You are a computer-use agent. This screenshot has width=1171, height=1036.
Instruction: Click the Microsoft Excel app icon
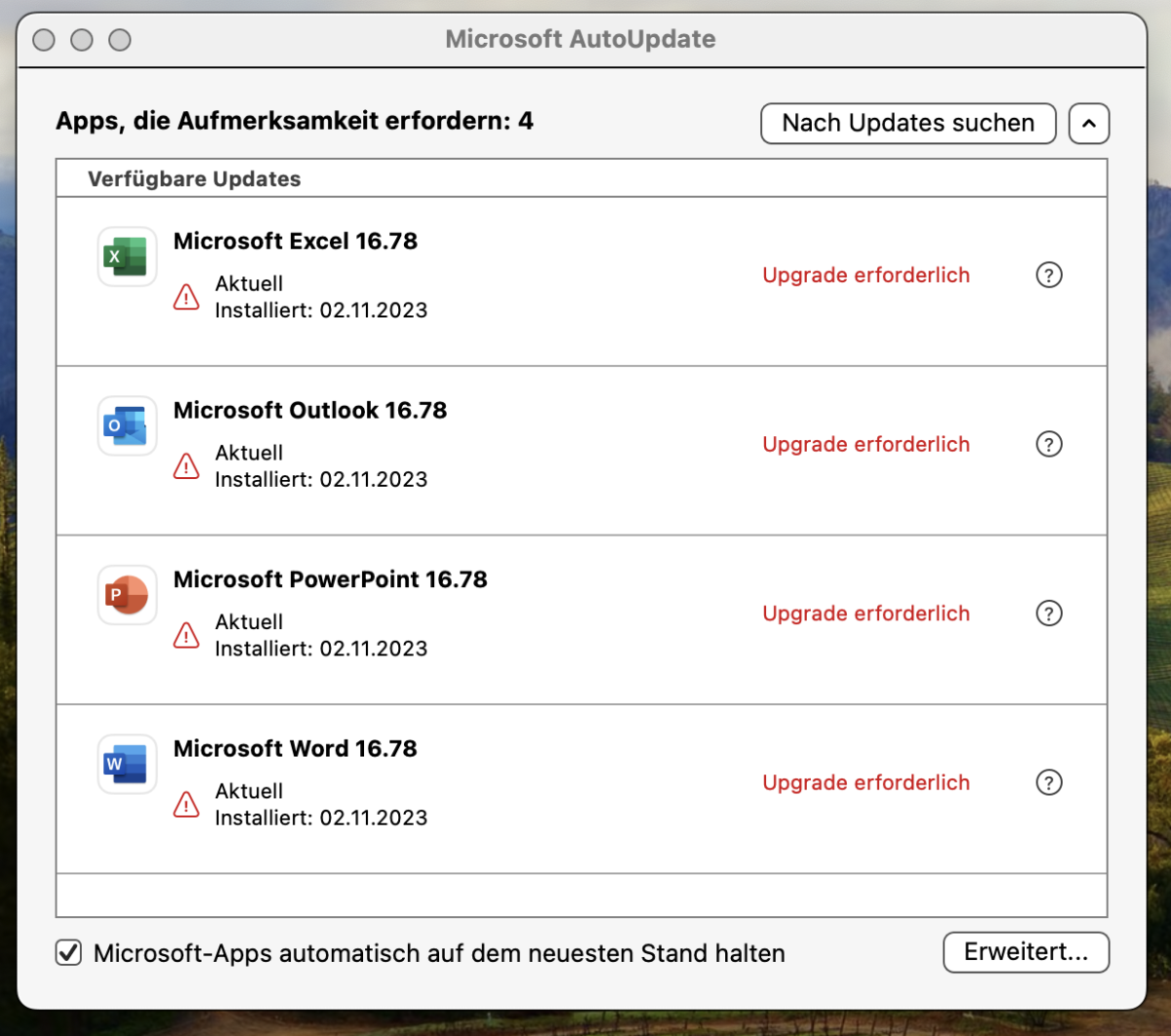[x=126, y=256]
